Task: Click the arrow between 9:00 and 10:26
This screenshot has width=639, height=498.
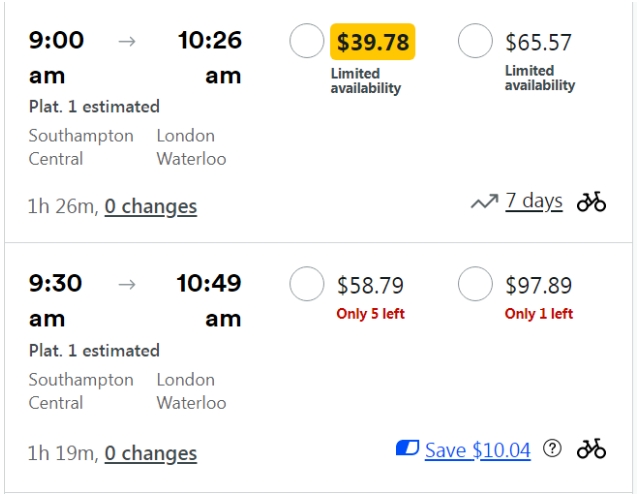Action: click(x=126, y=41)
